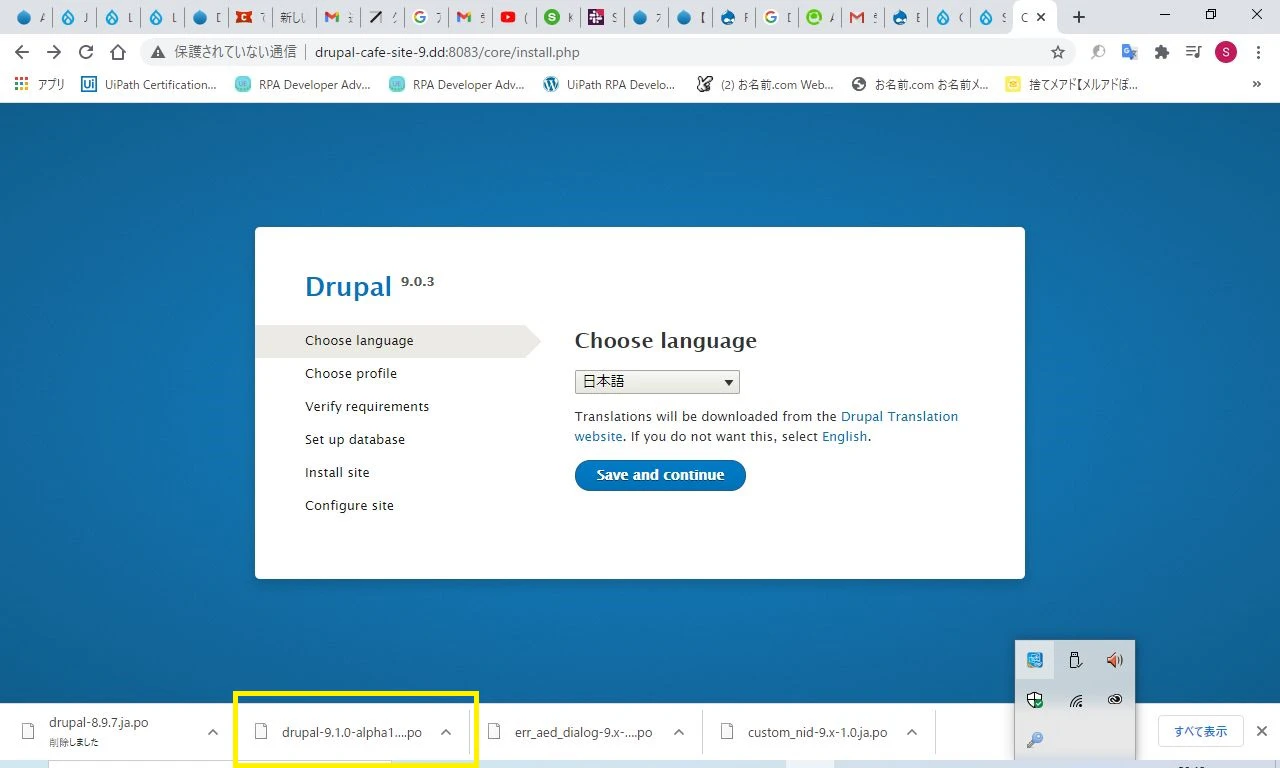
Task: Expand options for drupal-8.9.7.ja.po download
Action: pyautogui.click(x=213, y=732)
